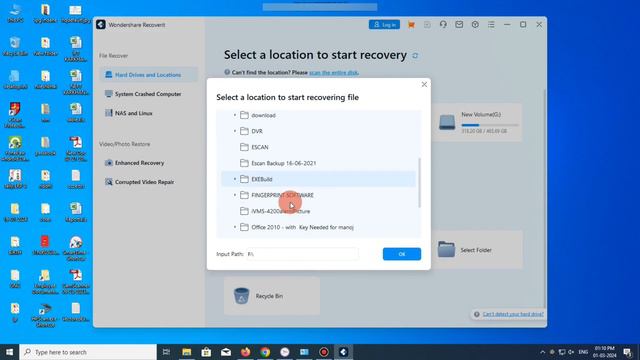The width and height of the screenshot is (640, 360).
Task: Expand the Office 2010 folder node
Action: click(x=235, y=227)
